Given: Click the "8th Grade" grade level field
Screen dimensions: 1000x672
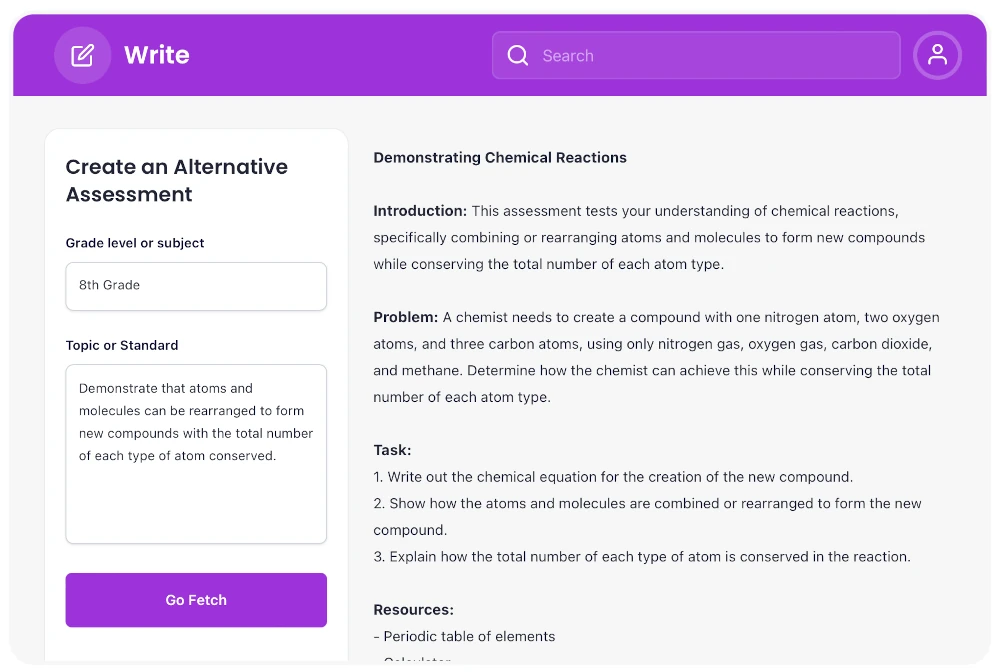Looking at the screenshot, I should pos(196,286).
